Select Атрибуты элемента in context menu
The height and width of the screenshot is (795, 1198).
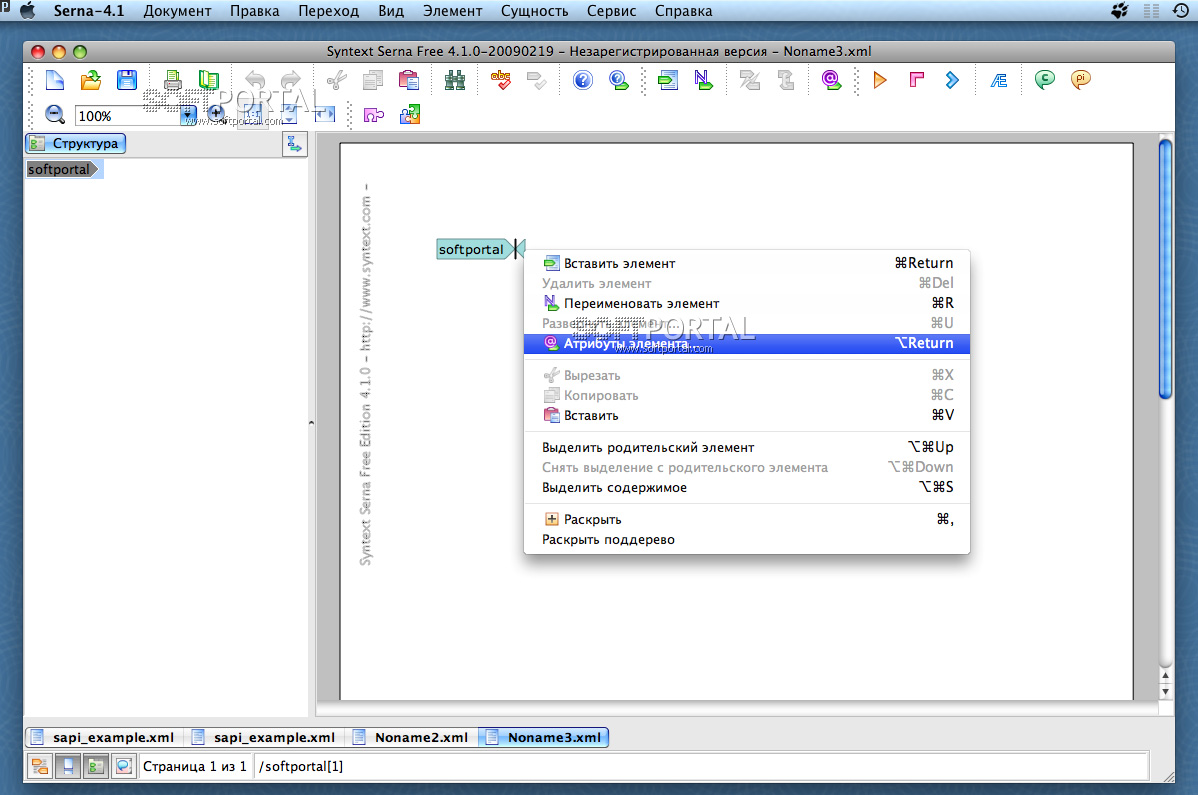pos(746,344)
